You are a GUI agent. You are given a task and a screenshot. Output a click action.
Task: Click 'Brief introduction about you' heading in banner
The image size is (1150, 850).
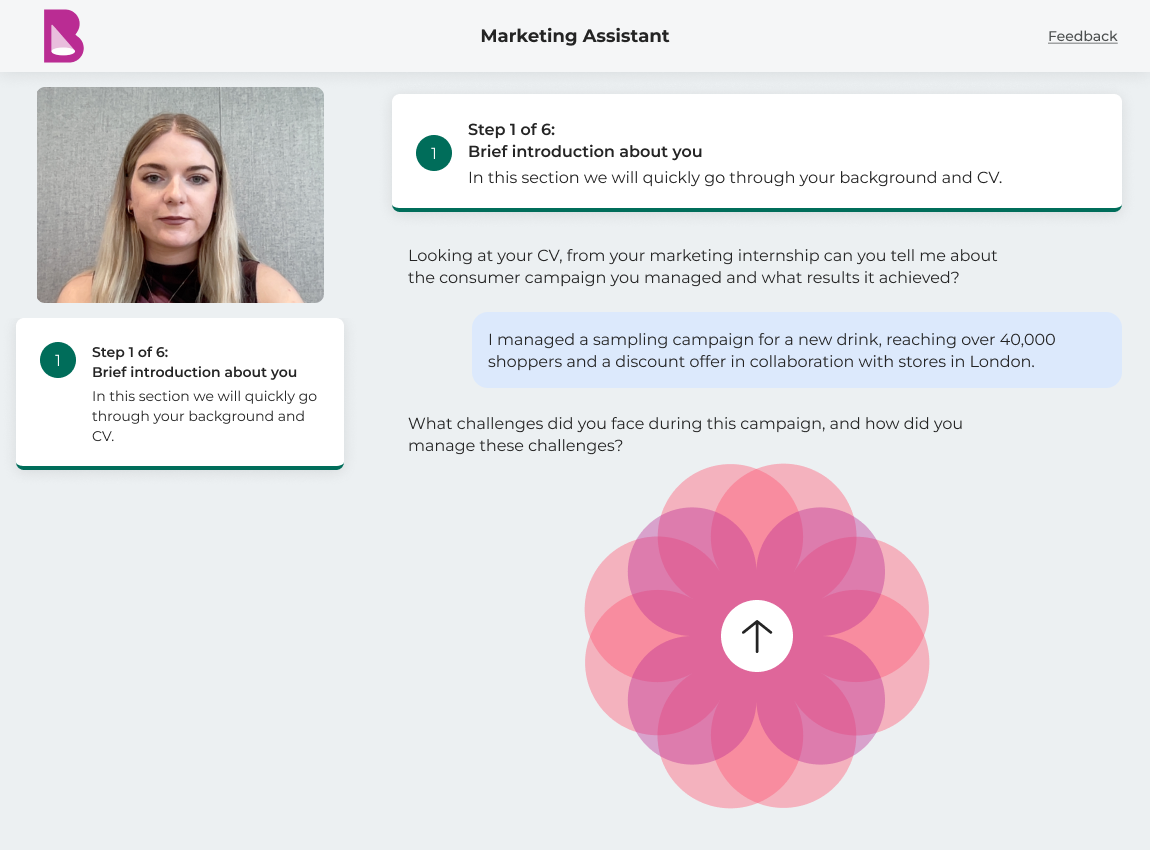pos(585,152)
